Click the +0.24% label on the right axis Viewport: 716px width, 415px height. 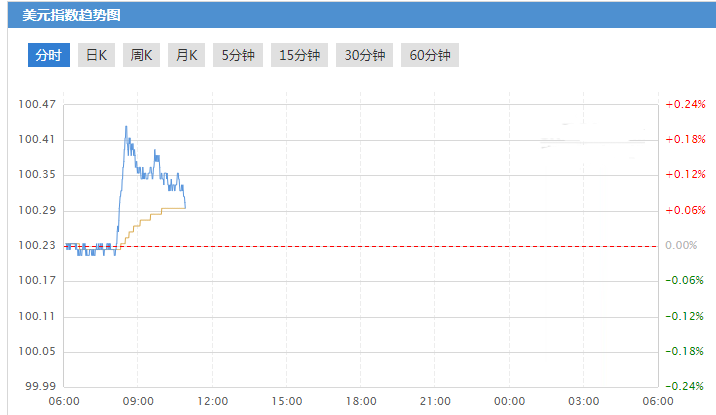tap(686, 104)
